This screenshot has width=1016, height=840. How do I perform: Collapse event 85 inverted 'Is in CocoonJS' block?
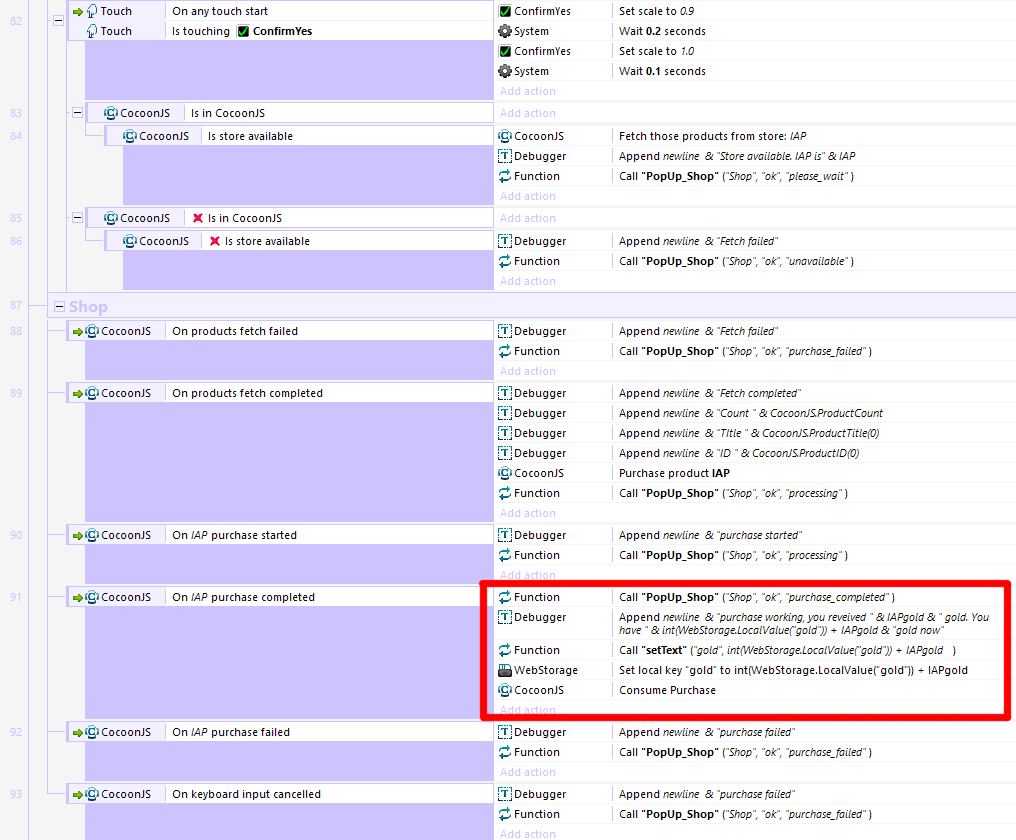pyautogui.click(x=77, y=218)
